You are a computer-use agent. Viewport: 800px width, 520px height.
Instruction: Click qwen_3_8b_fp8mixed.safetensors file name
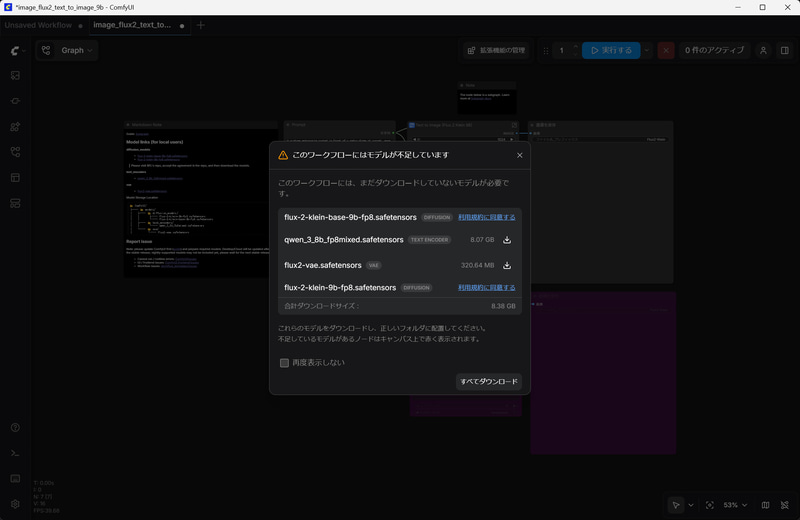coord(344,240)
